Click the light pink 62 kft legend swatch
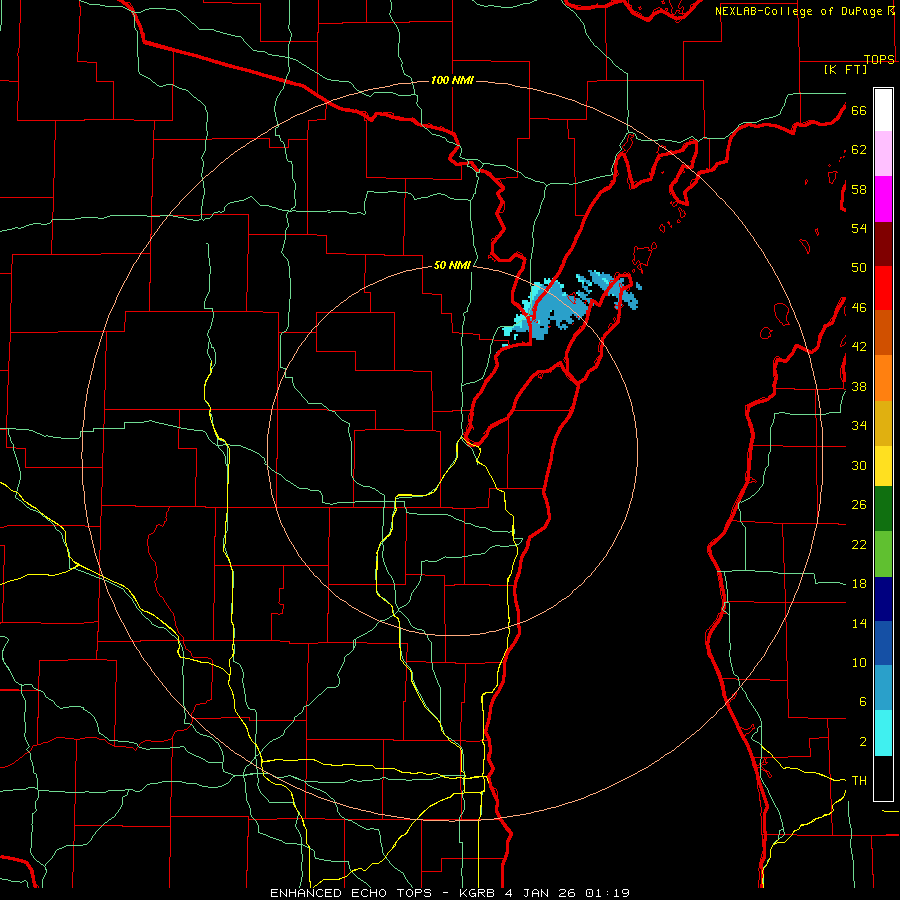 coord(883,154)
